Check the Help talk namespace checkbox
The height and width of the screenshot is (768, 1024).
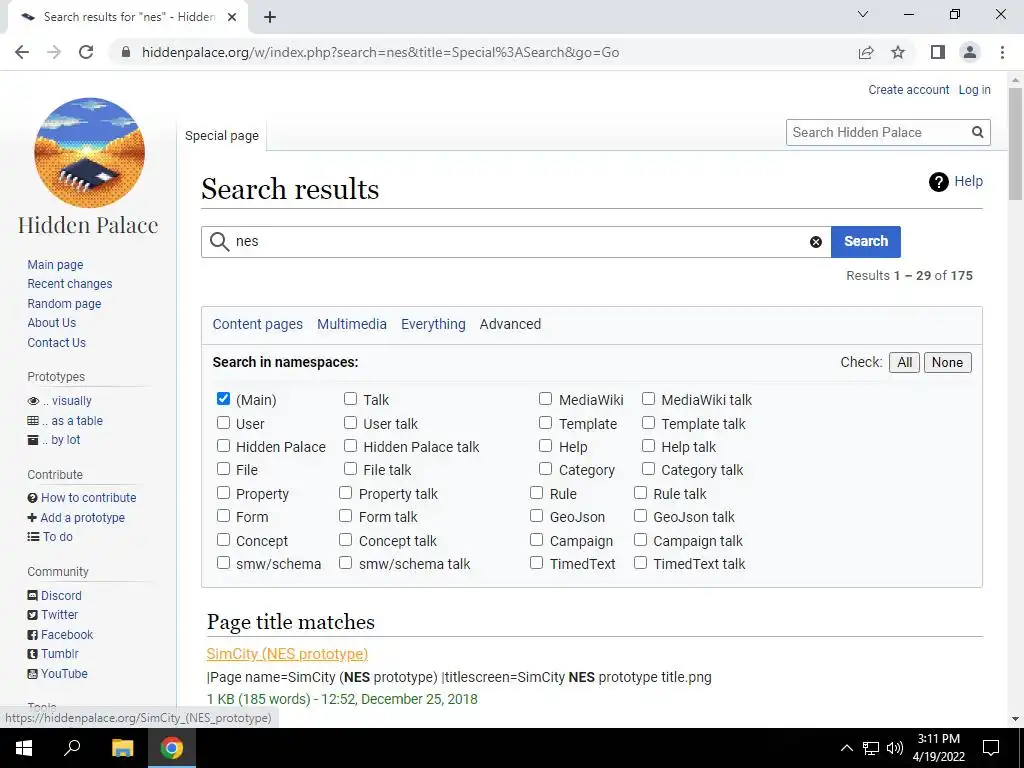click(648, 446)
